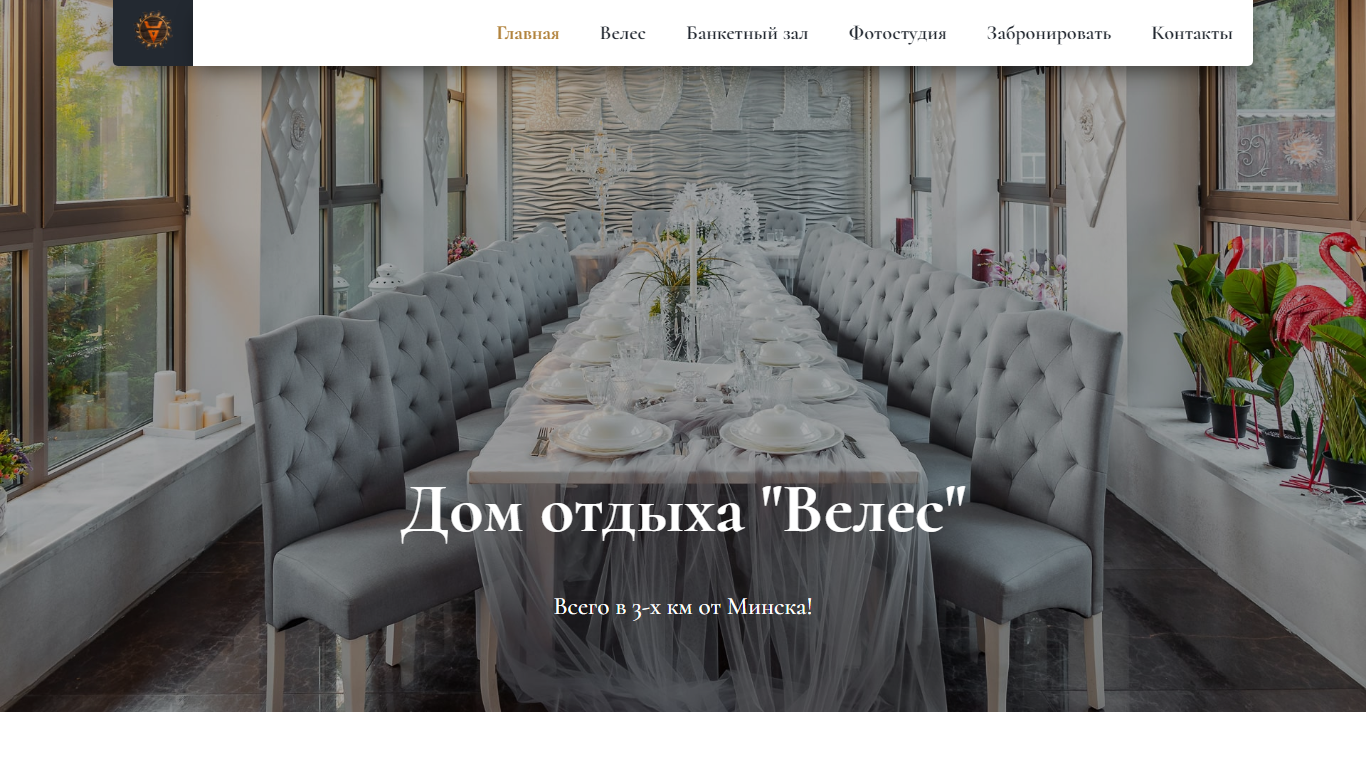Click the pink flamingo figure by the window
This screenshot has width=1366, height=768.
[x=1325, y=290]
